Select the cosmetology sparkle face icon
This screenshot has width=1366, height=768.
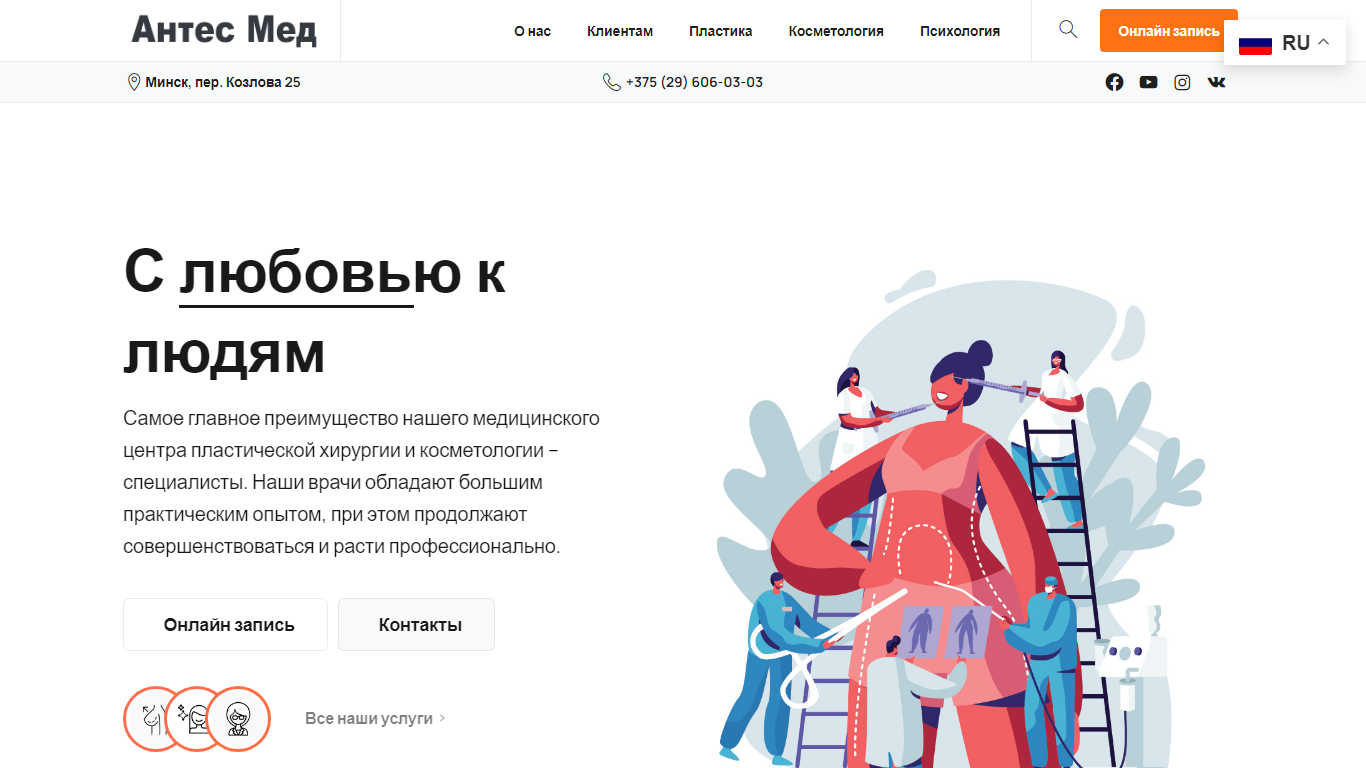point(197,718)
